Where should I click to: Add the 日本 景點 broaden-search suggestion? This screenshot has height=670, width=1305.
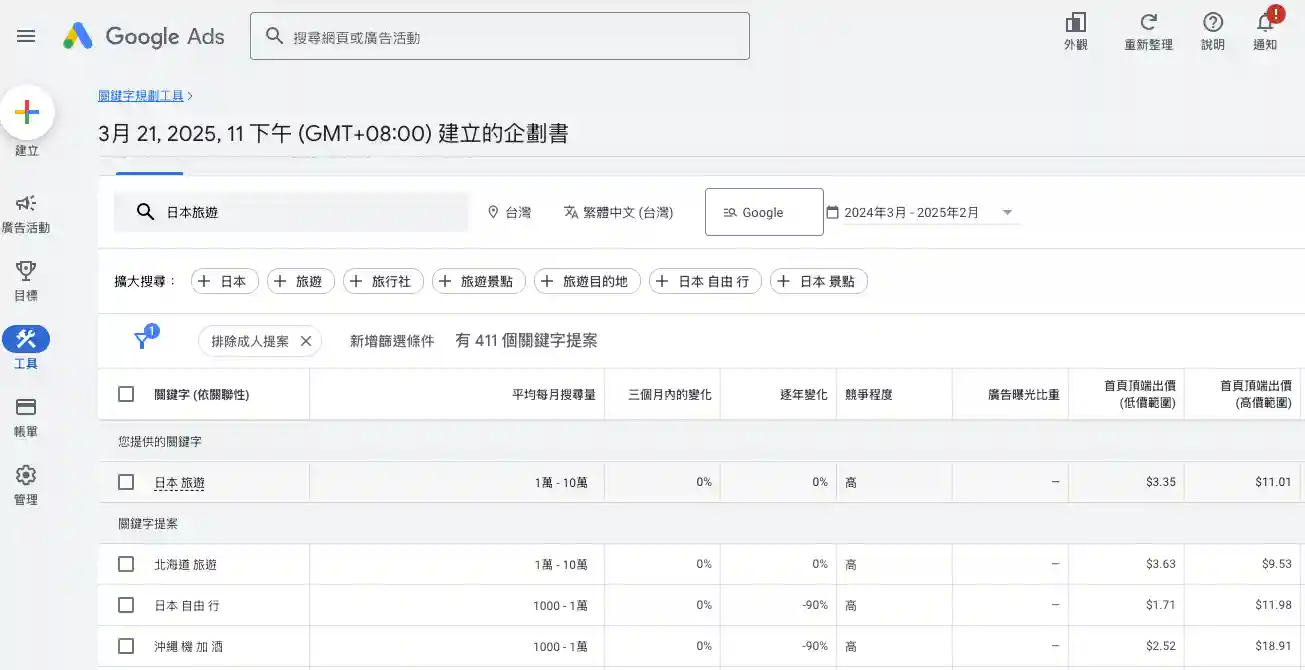817,282
